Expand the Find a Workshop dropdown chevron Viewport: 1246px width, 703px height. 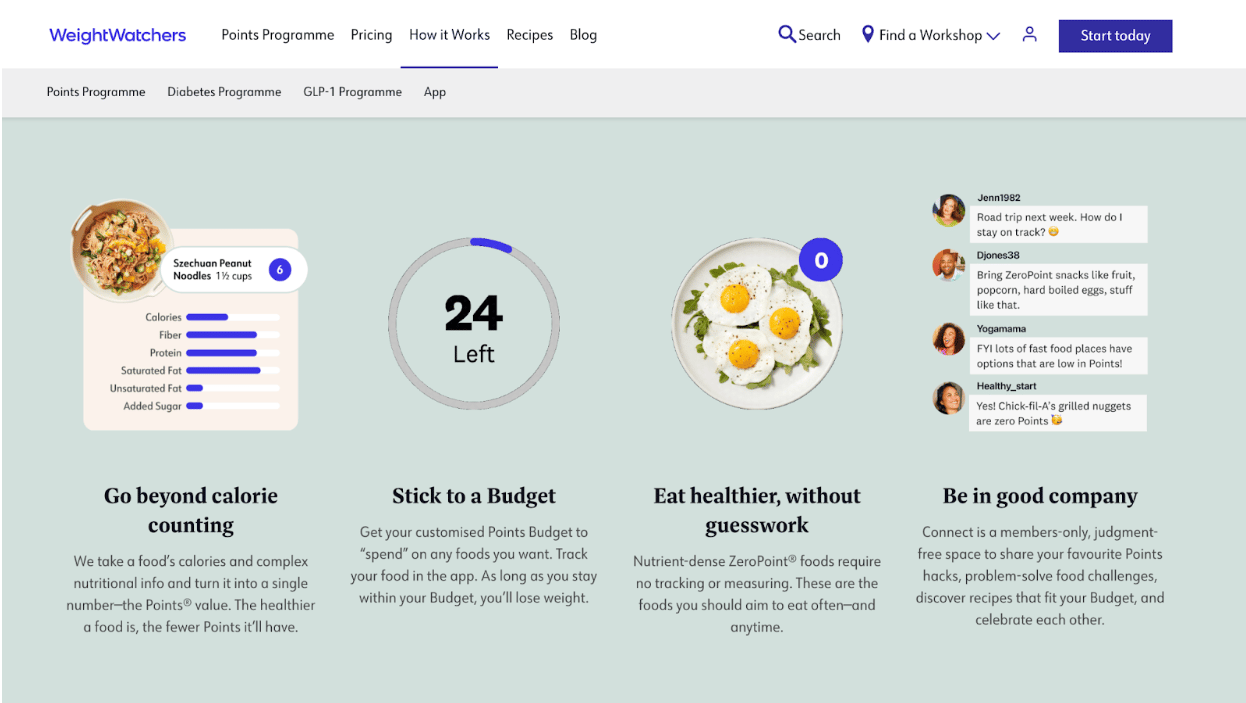coord(993,36)
